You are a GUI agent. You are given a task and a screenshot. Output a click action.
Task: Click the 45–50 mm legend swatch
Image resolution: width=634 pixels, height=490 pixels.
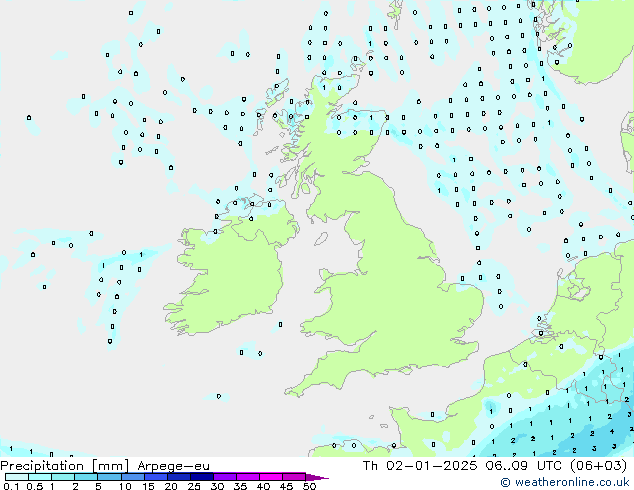294,477
